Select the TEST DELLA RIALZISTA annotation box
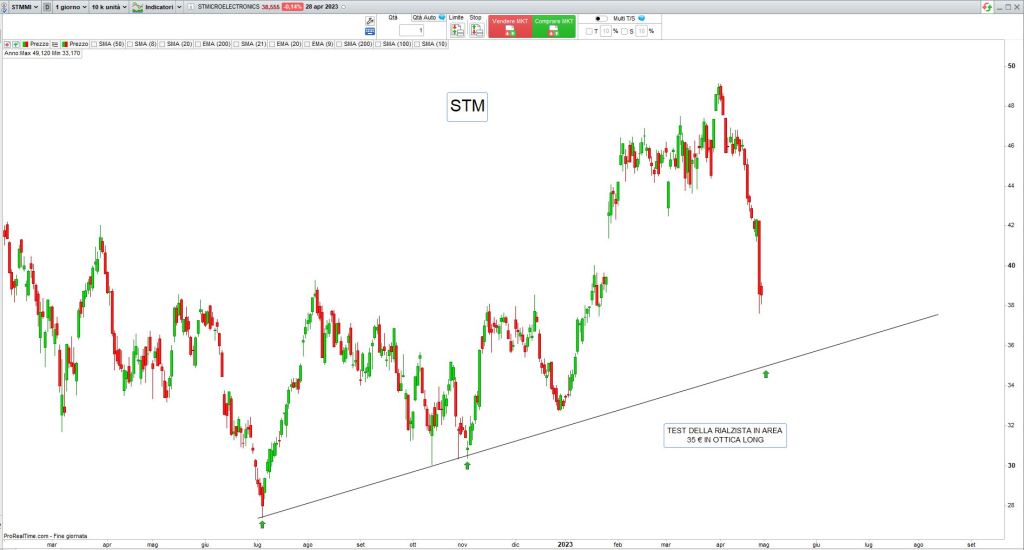Screen dimensions: 1024x550 coord(725,435)
